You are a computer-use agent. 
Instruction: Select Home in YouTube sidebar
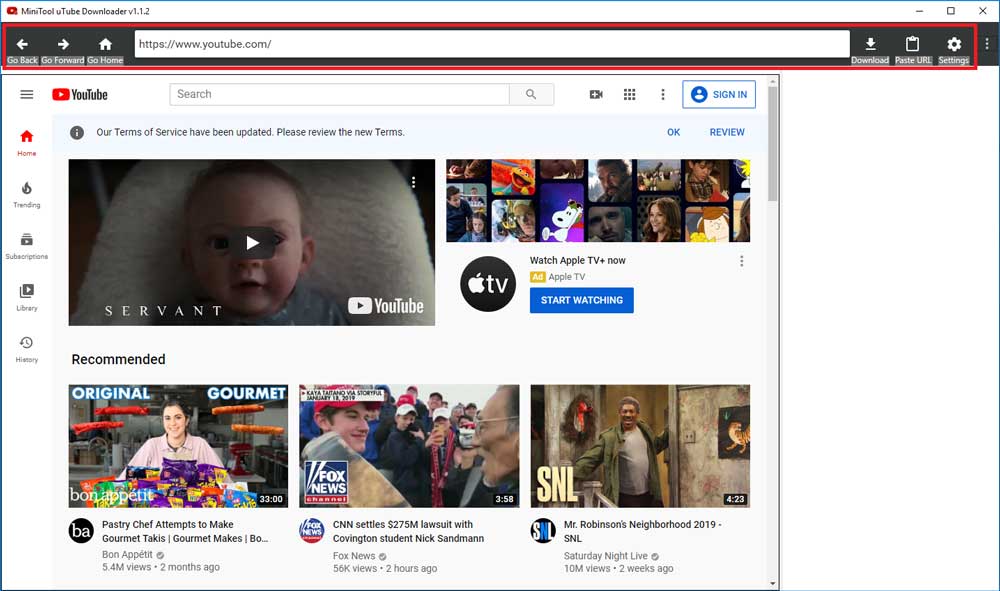pyautogui.click(x=27, y=143)
